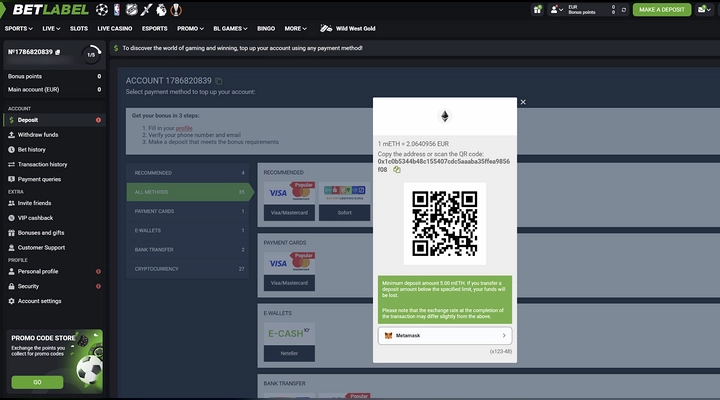Open VIP cashback
720x400 pixels.
(54, 218)
